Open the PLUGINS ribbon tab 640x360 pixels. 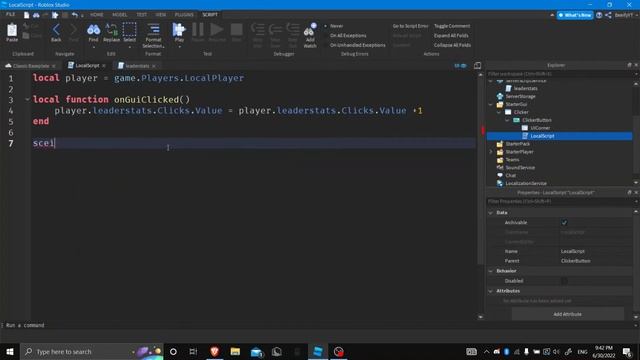point(184,15)
